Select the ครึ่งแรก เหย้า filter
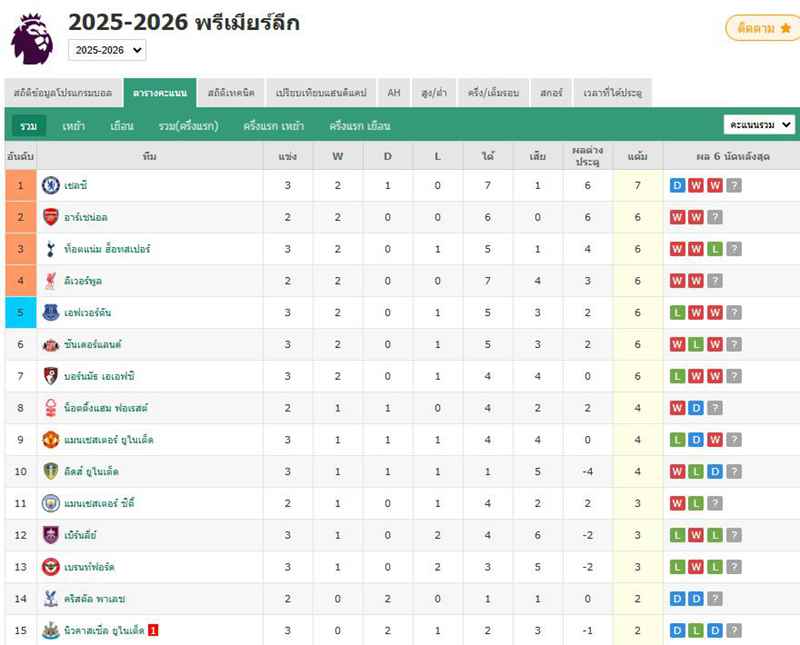This screenshot has height=645, width=800. point(273,126)
